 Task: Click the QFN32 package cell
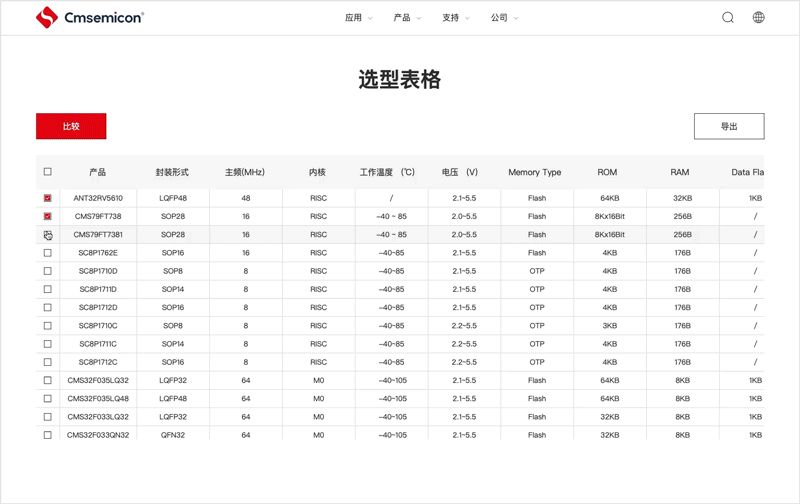tap(173, 435)
